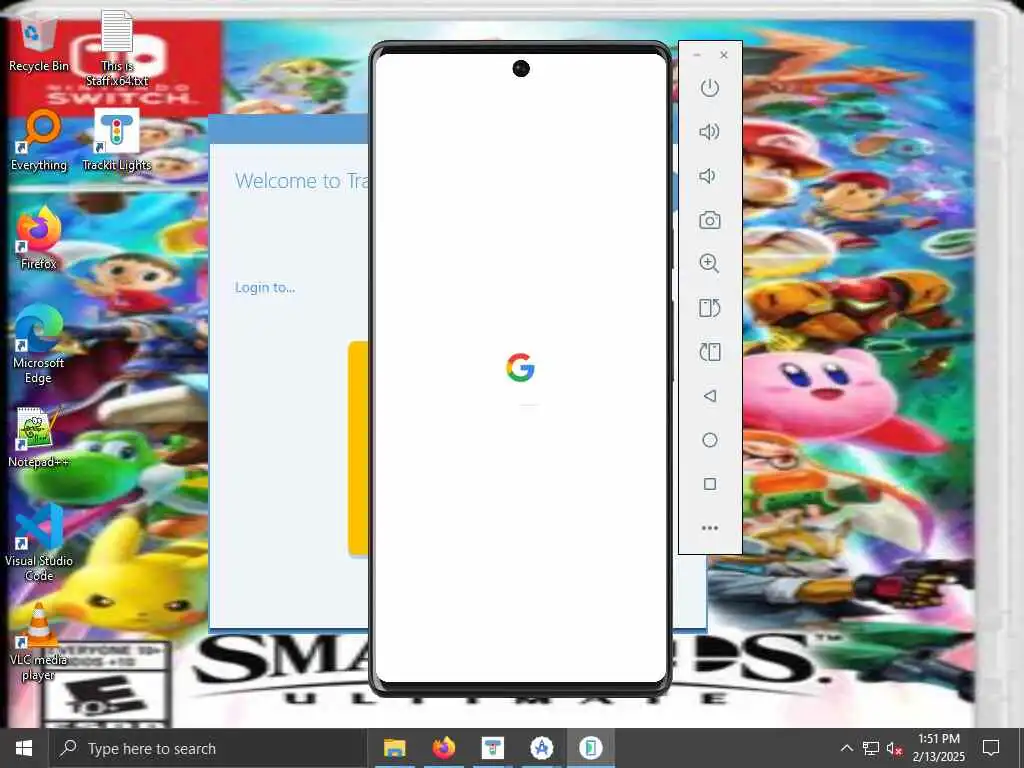The height and width of the screenshot is (768, 1024).
Task: Raise volume with emulator volume up icon
Action: coord(709,132)
